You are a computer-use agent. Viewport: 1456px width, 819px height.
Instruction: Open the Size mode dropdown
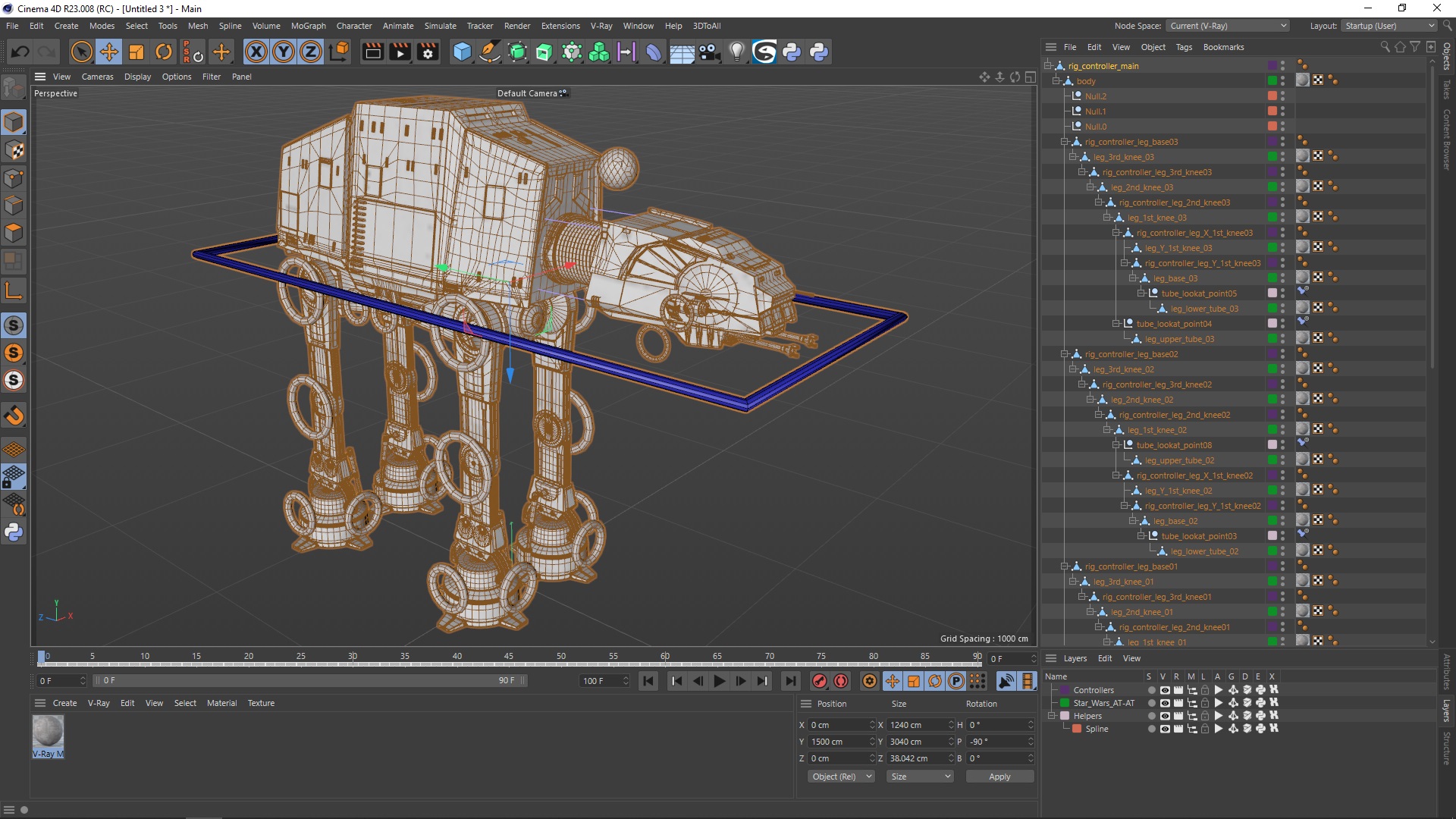[920, 777]
